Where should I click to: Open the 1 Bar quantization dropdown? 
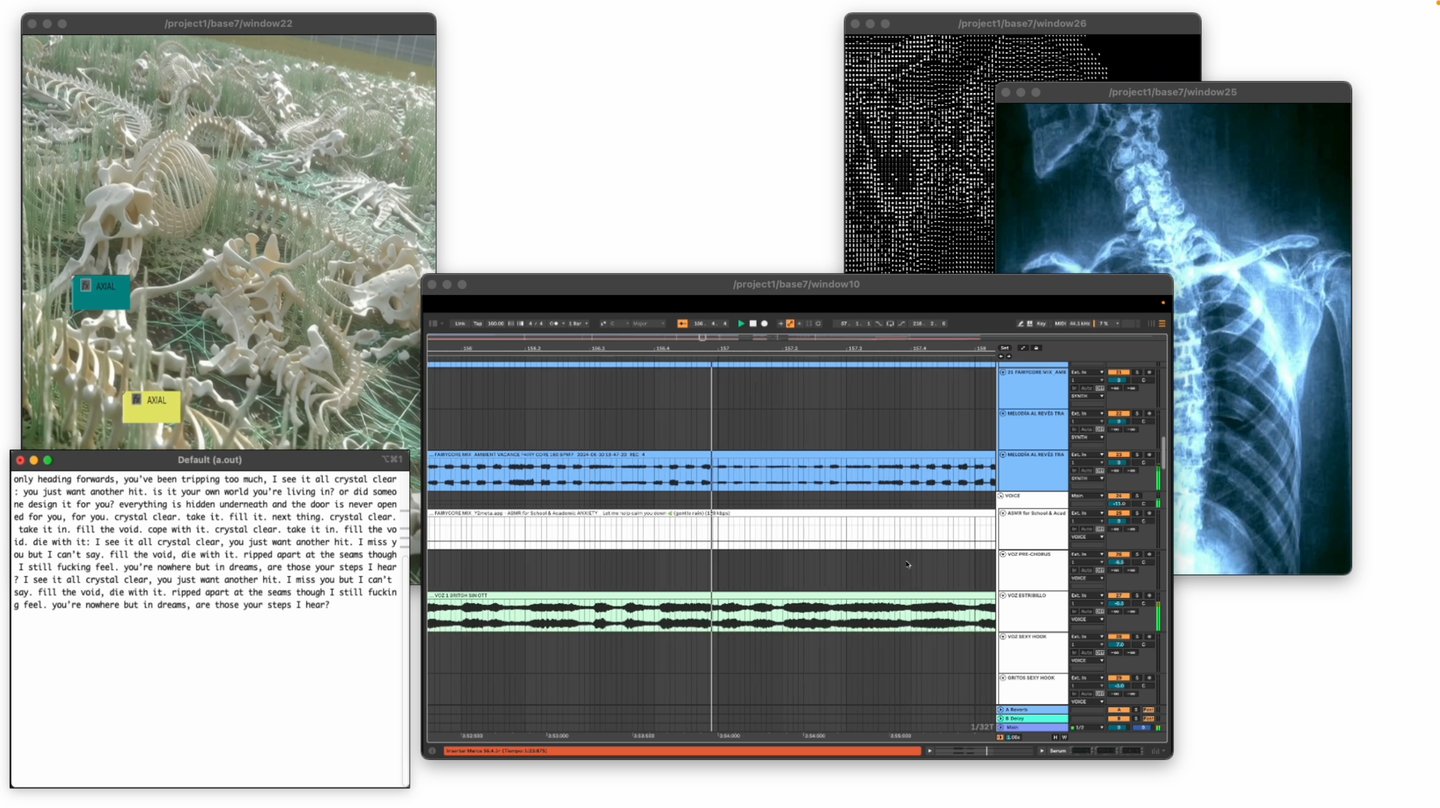(576, 323)
